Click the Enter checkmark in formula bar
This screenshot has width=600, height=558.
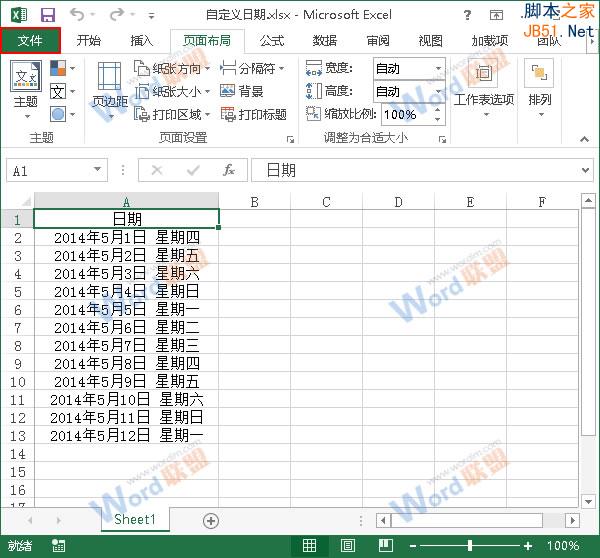point(193,170)
